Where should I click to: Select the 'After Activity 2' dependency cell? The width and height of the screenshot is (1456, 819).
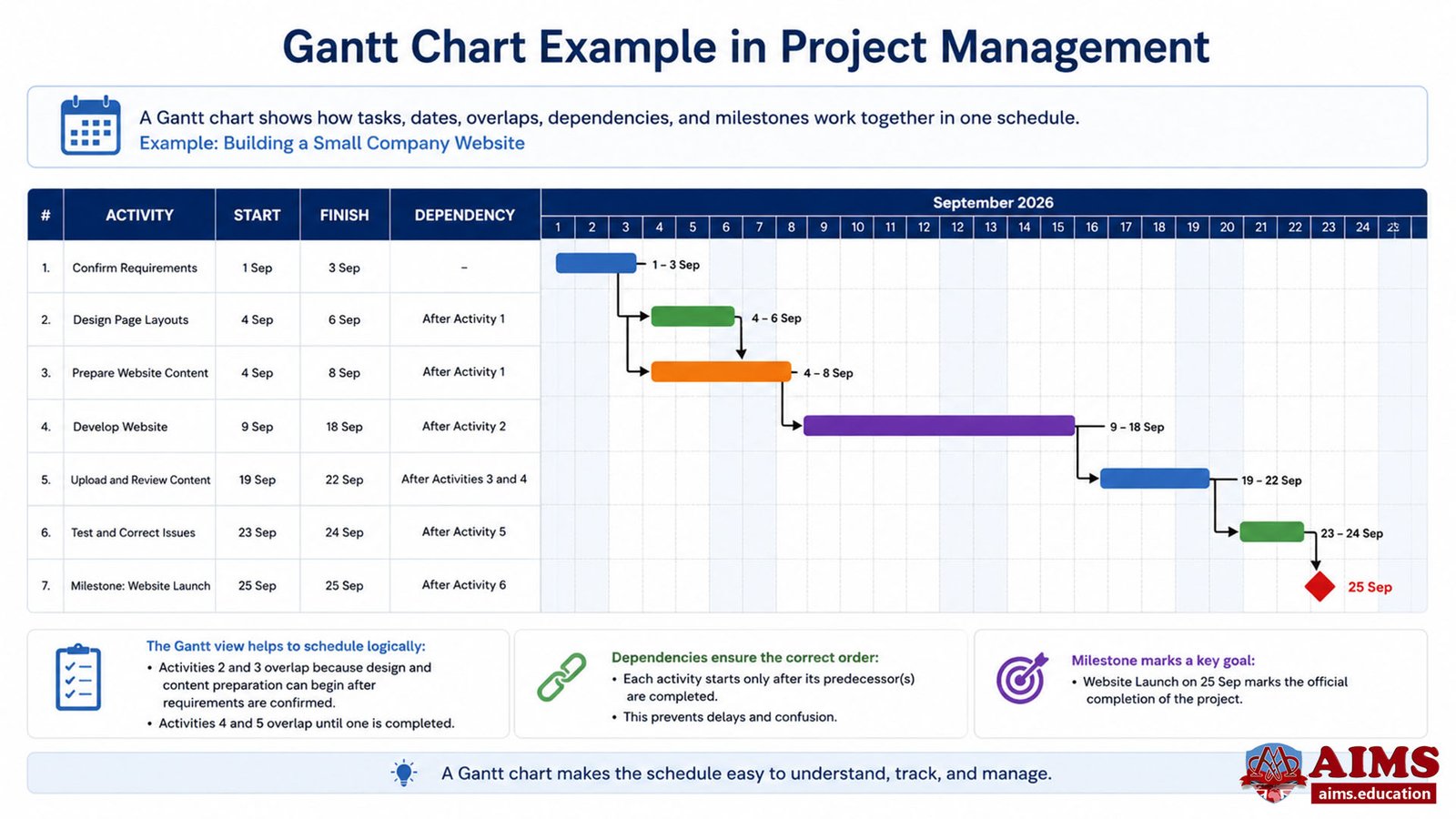point(464,426)
